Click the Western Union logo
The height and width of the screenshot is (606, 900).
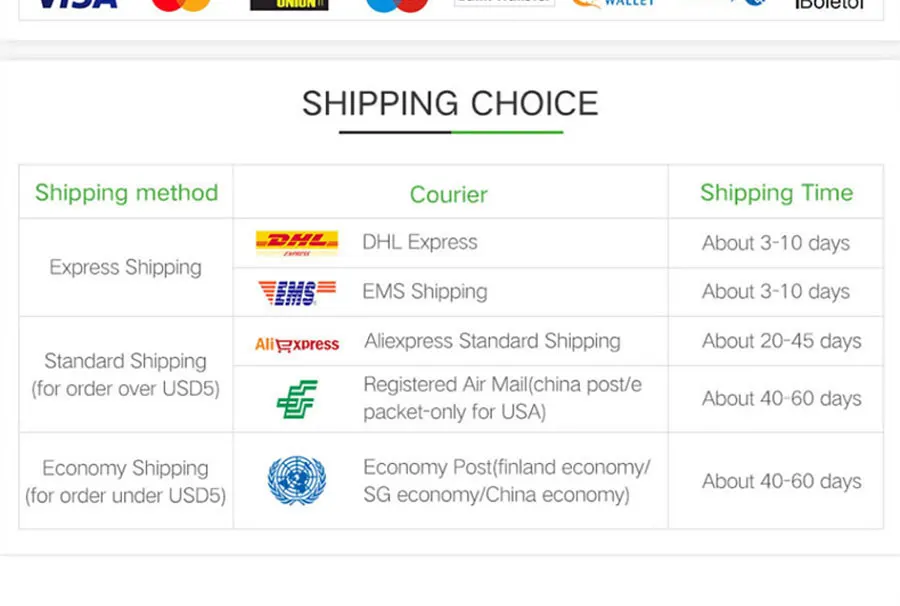tap(289, 5)
